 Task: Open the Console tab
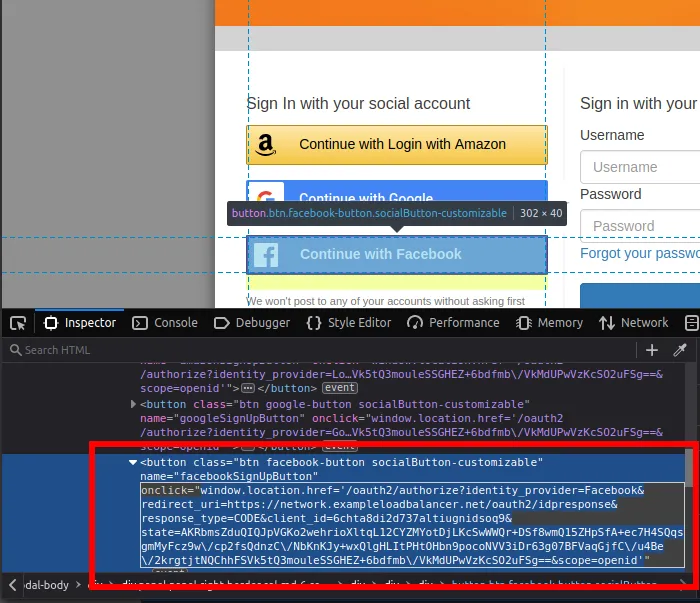pos(165,323)
